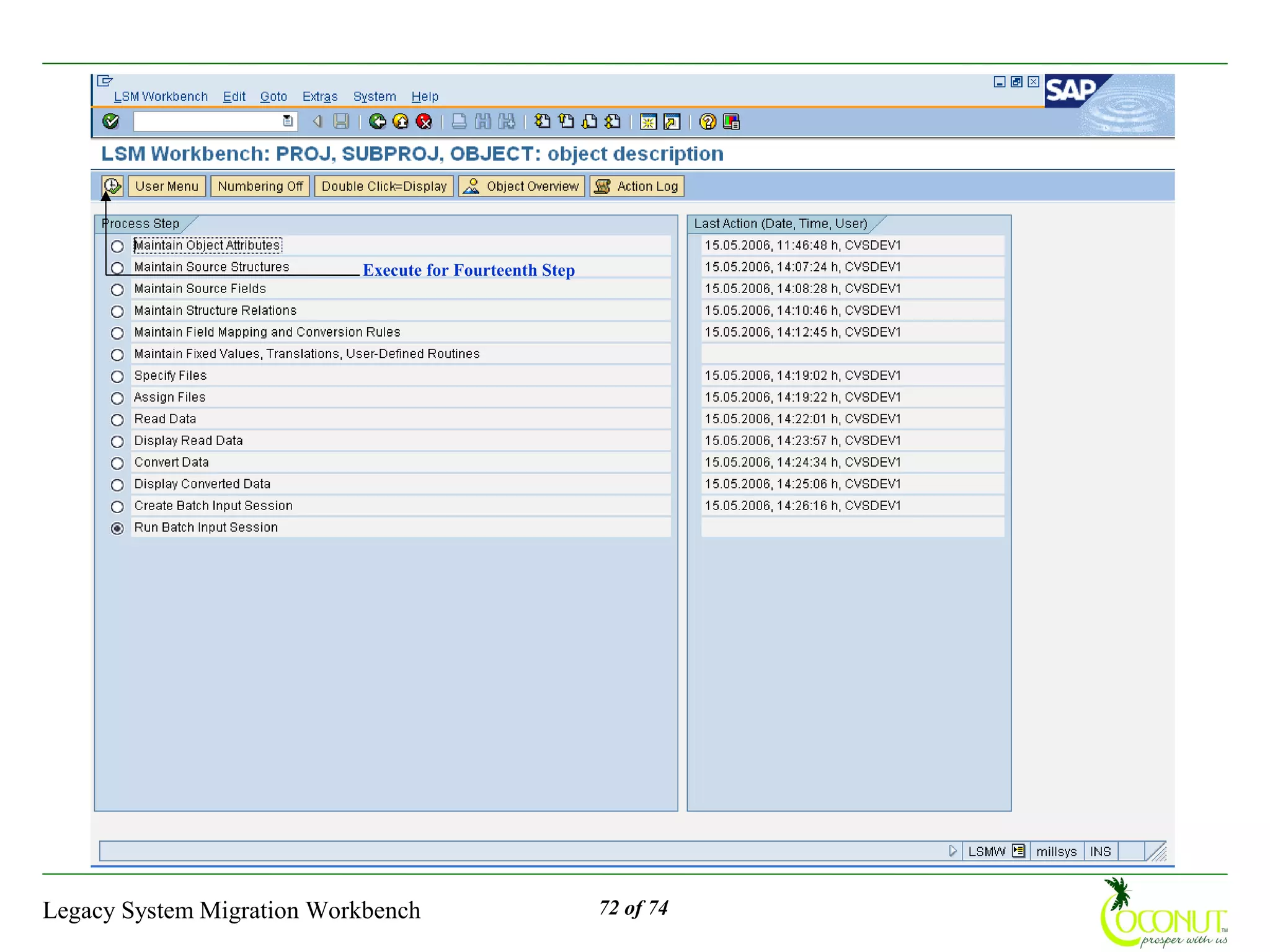This screenshot has height=952, width=1270.
Task: Click the 'Maintain Structure Relations' step text
Action: tap(215, 311)
